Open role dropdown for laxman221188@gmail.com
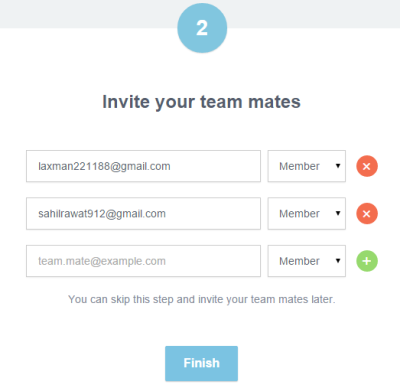 307,166
